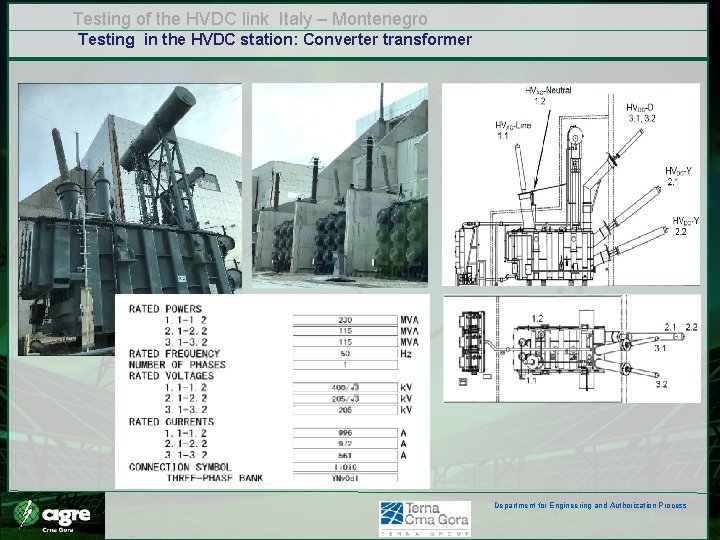Click the 'THREE-PHASE BANK' label

214,478
